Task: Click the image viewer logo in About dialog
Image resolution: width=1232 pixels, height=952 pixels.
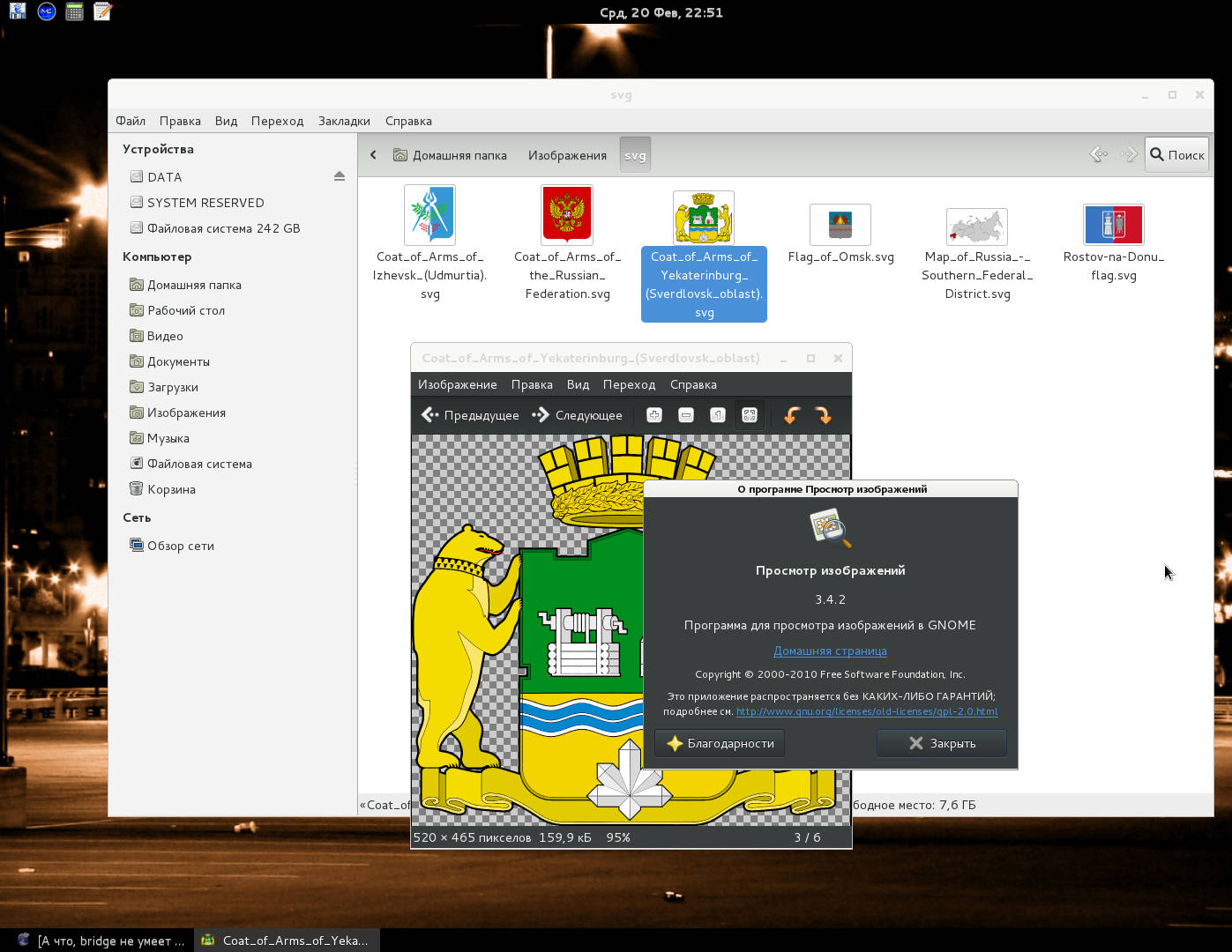Action: (x=830, y=528)
